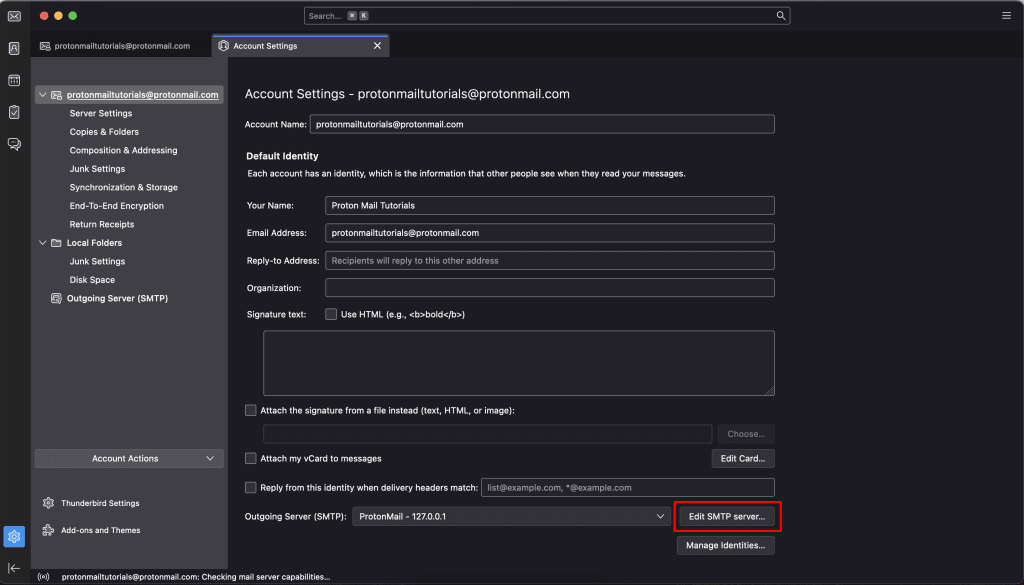Screen dimensions: 1024x585
Task: Enable Use HTML for signature
Action: (x=331, y=314)
